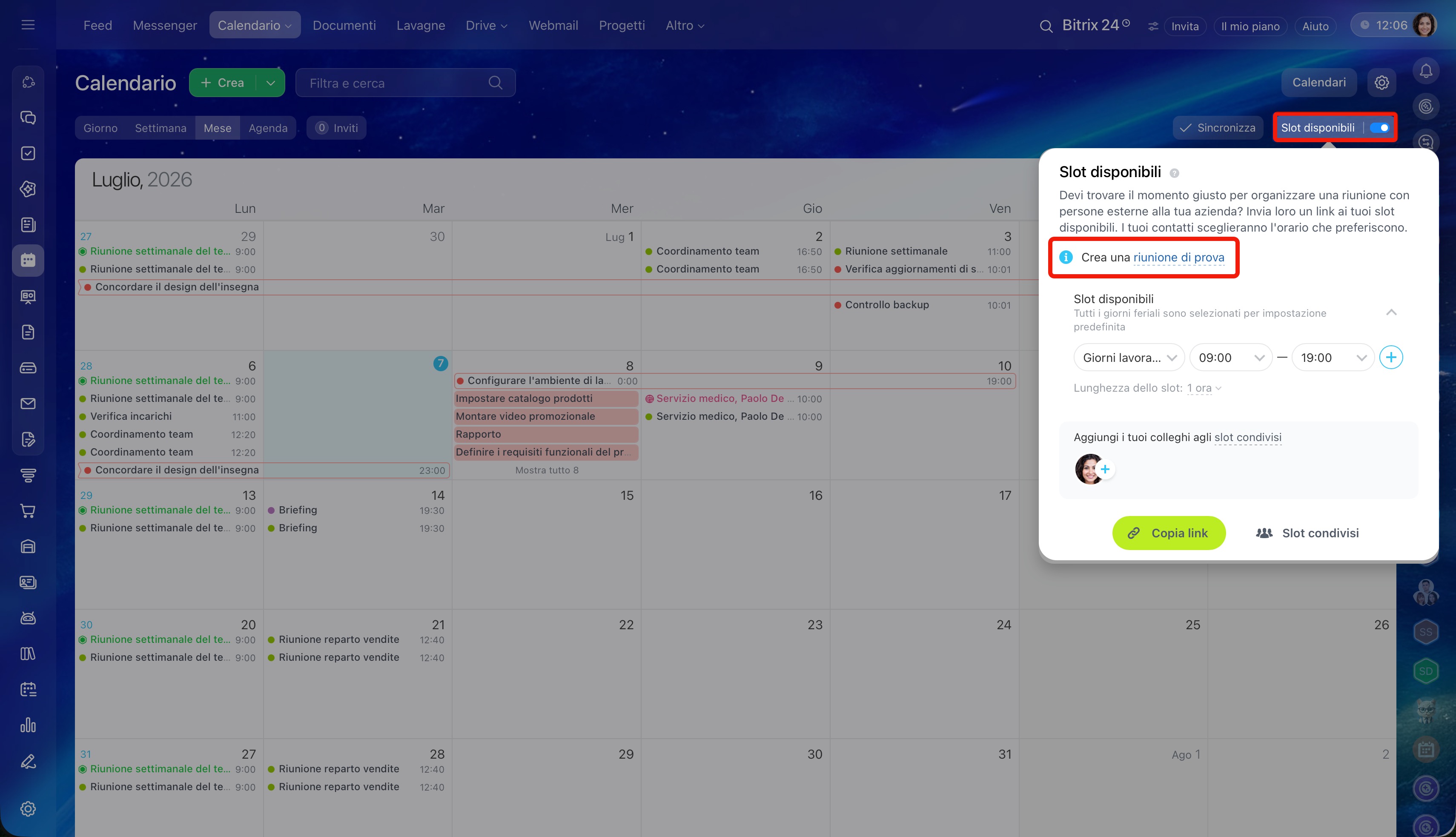Open calendar settings gear next to Calendari
The image size is (1456, 837).
click(1381, 83)
